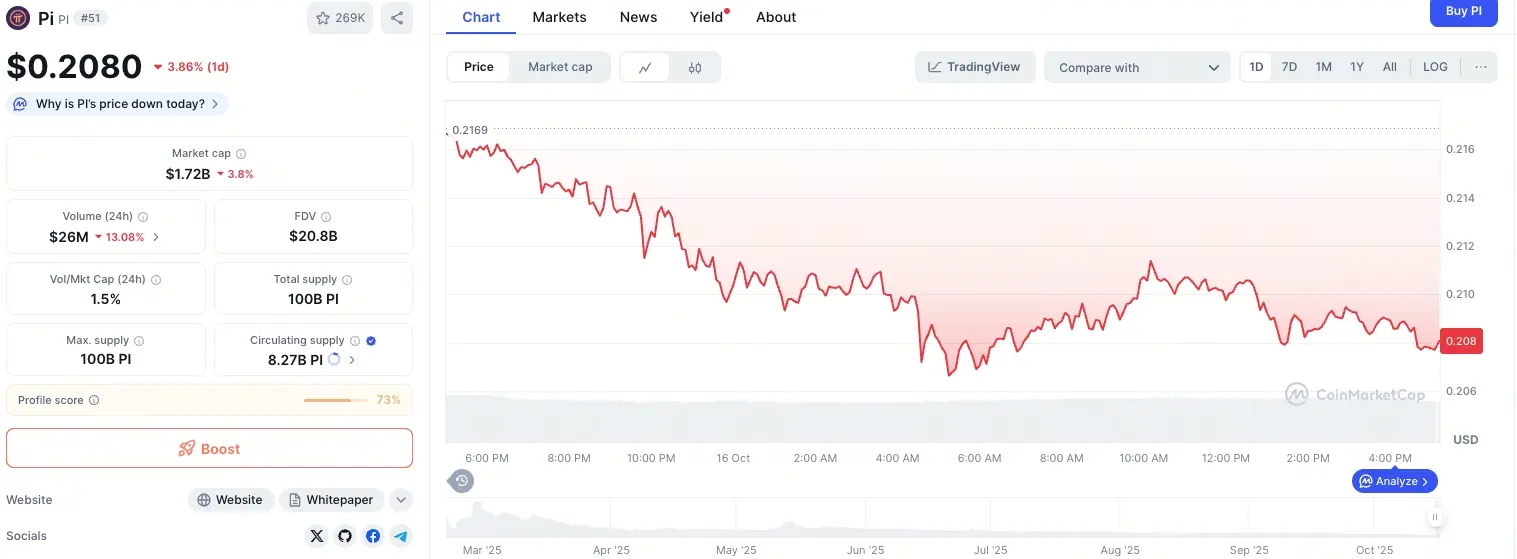1517x559 pixels.
Task: Click the chart history clock icon
Action: pos(462,481)
